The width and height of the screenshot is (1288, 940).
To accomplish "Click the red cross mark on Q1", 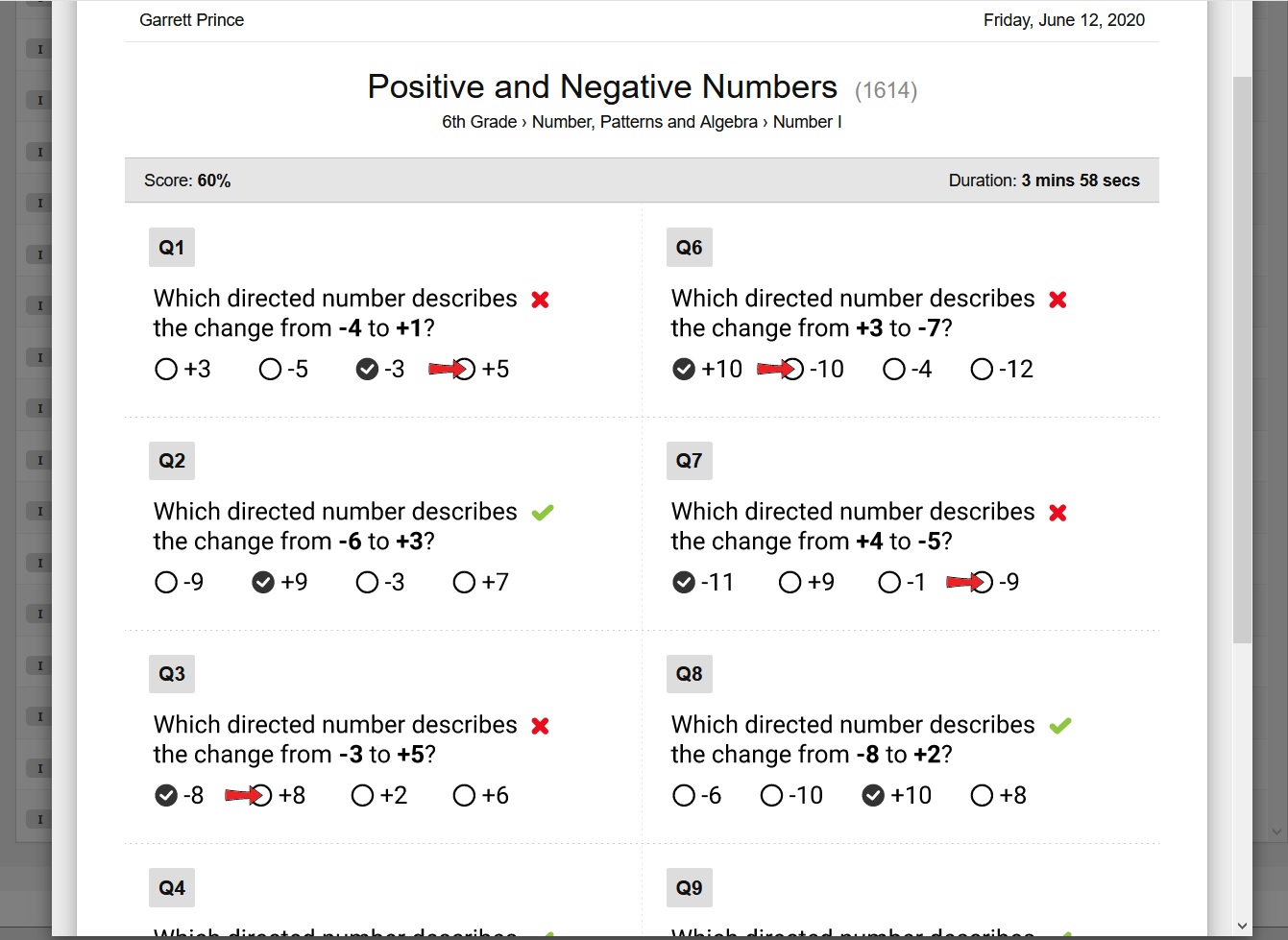I will [541, 300].
